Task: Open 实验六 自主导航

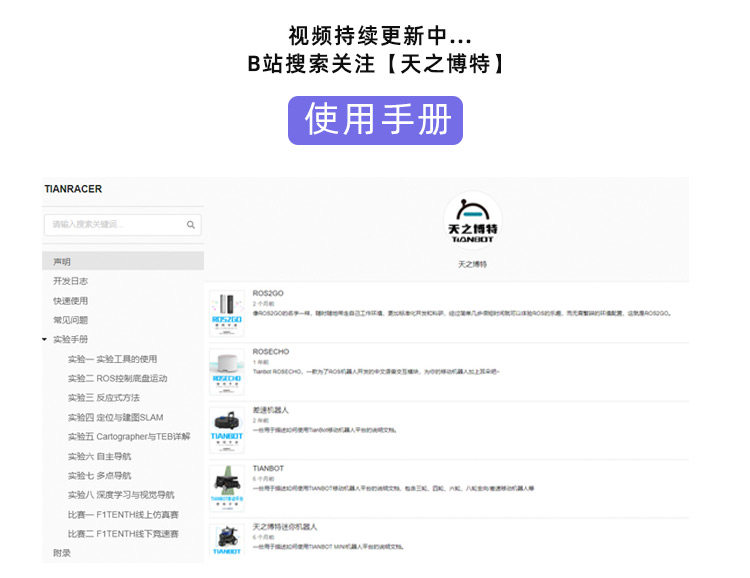Action: tap(99, 456)
